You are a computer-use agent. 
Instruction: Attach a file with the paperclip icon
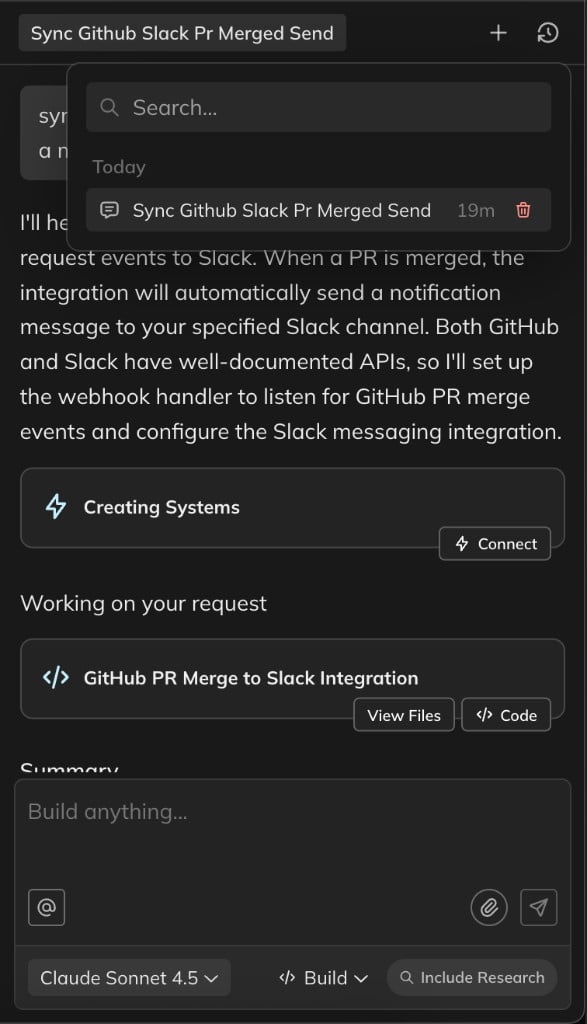point(489,907)
